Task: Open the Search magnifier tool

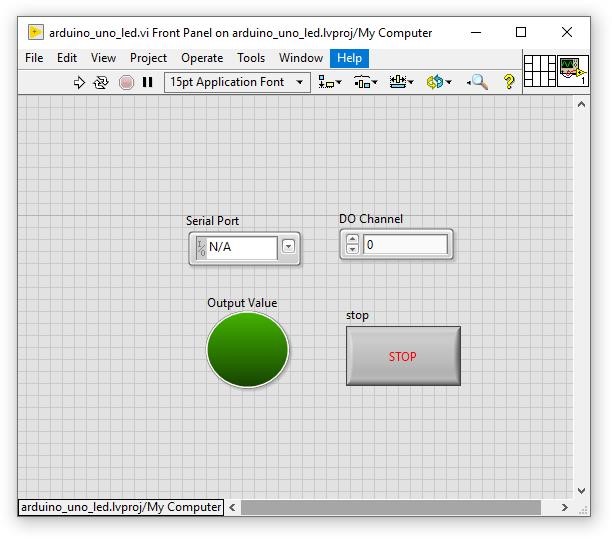Action: [x=478, y=82]
